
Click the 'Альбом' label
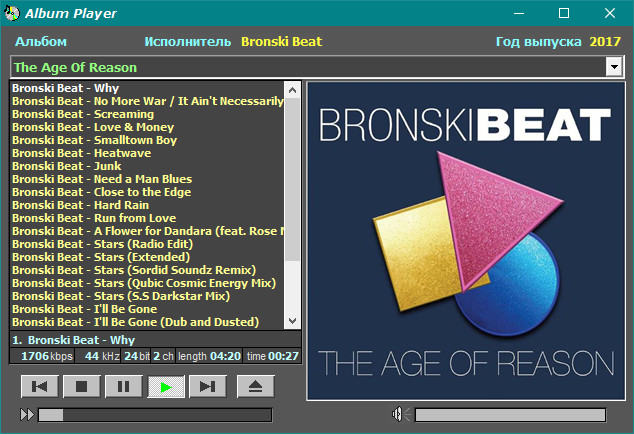[x=41, y=42]
